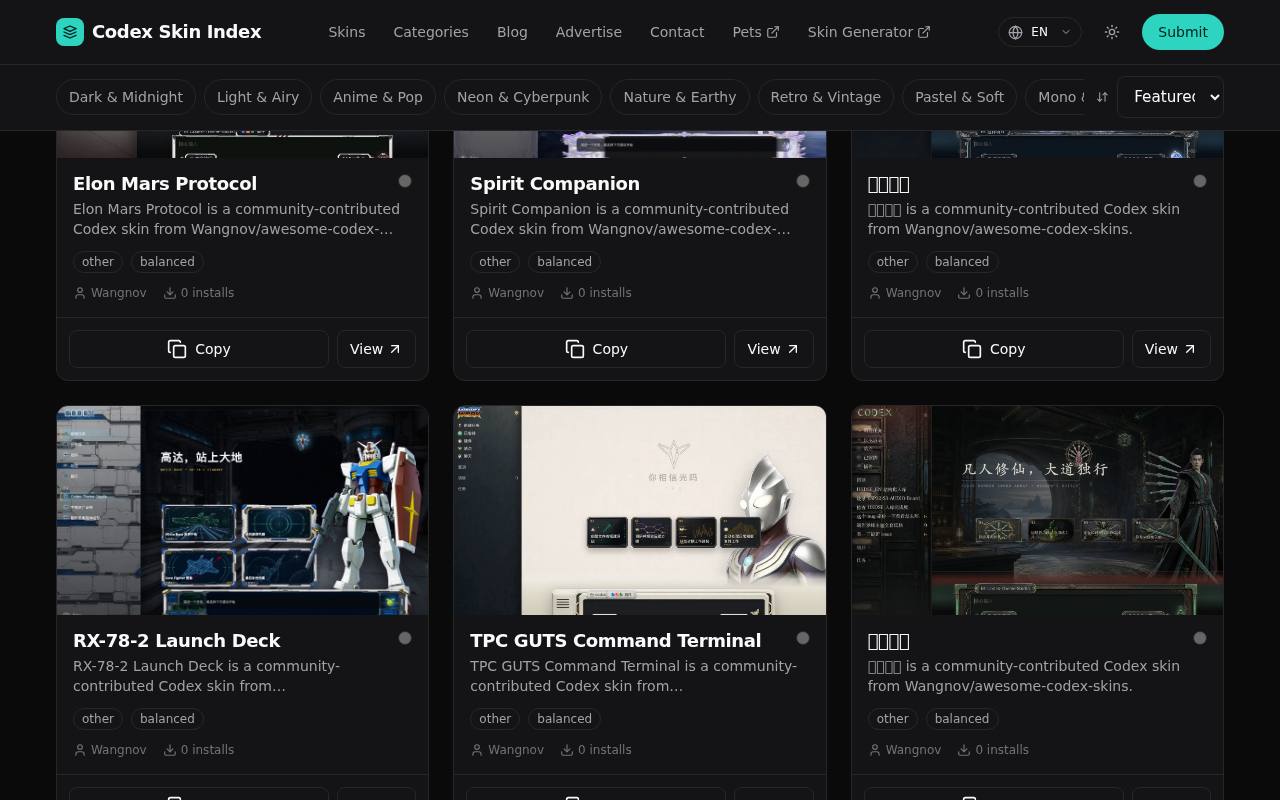Image resolution: width=1280 pixels, height=800 pixels.
Task: Open the RX-78-2 Launch Deck title
Action: (x=177, y=641)
